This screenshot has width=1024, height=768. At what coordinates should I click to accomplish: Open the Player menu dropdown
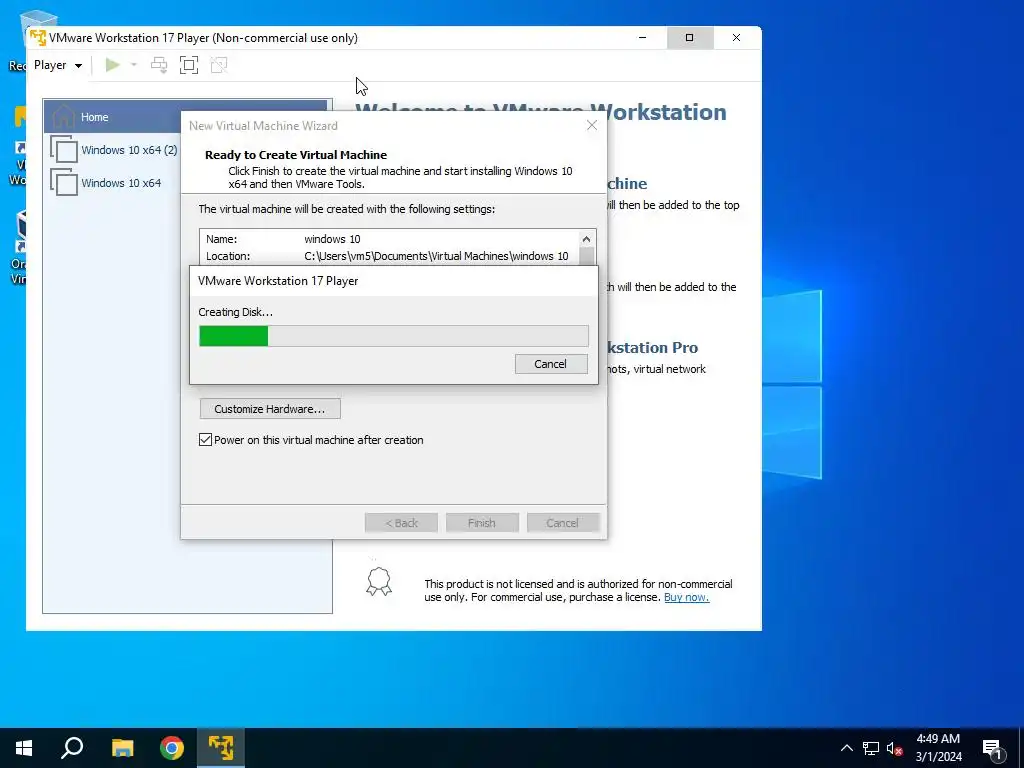(x=57, y=65)
